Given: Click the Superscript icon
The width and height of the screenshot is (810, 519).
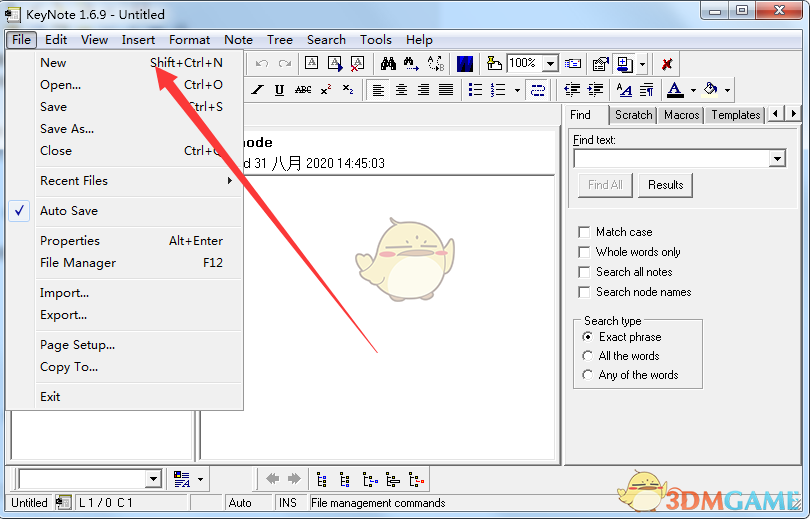Looking at the screenshot, I should coord(326,90).
